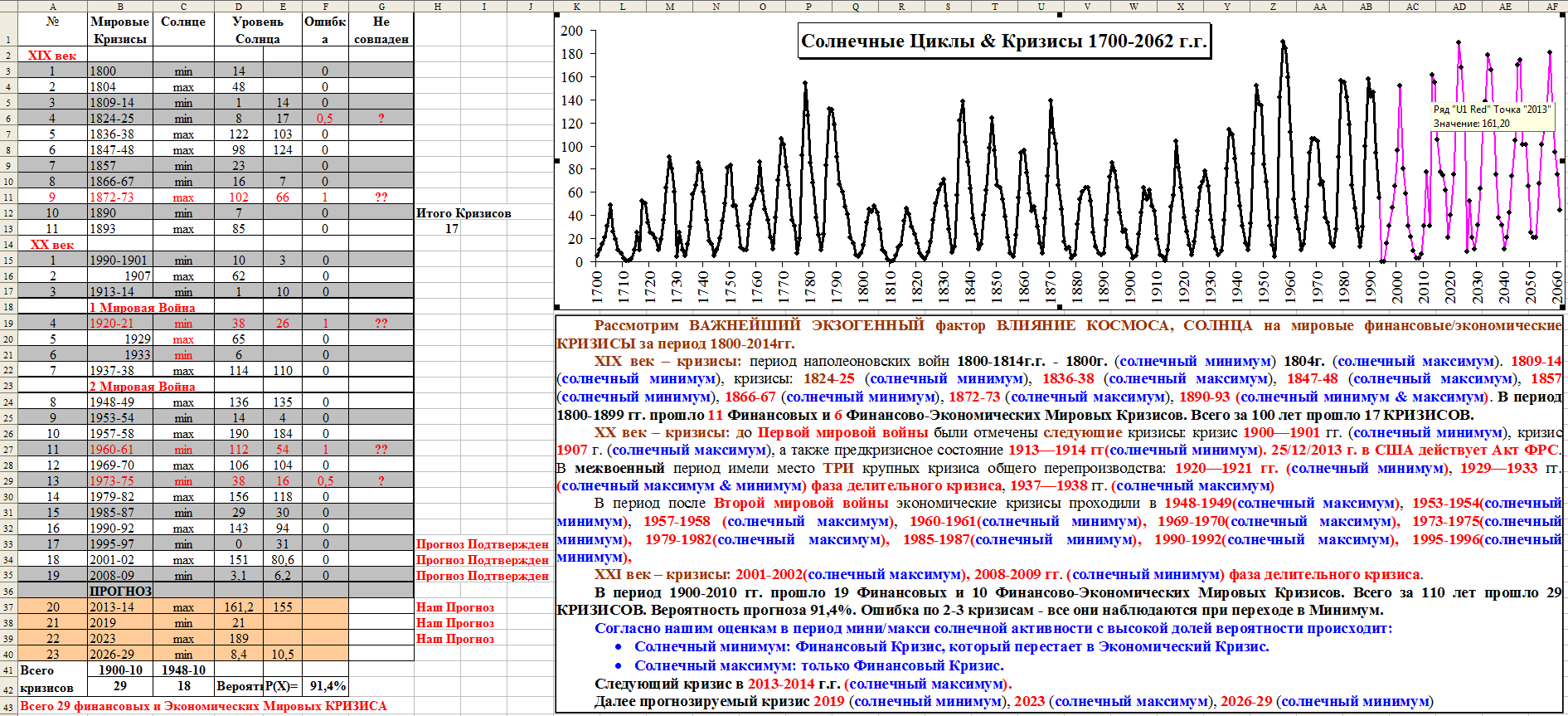Click the "2 Мировая Война" cell
This screenshot has width=1568, height=716.
[142, 387]
